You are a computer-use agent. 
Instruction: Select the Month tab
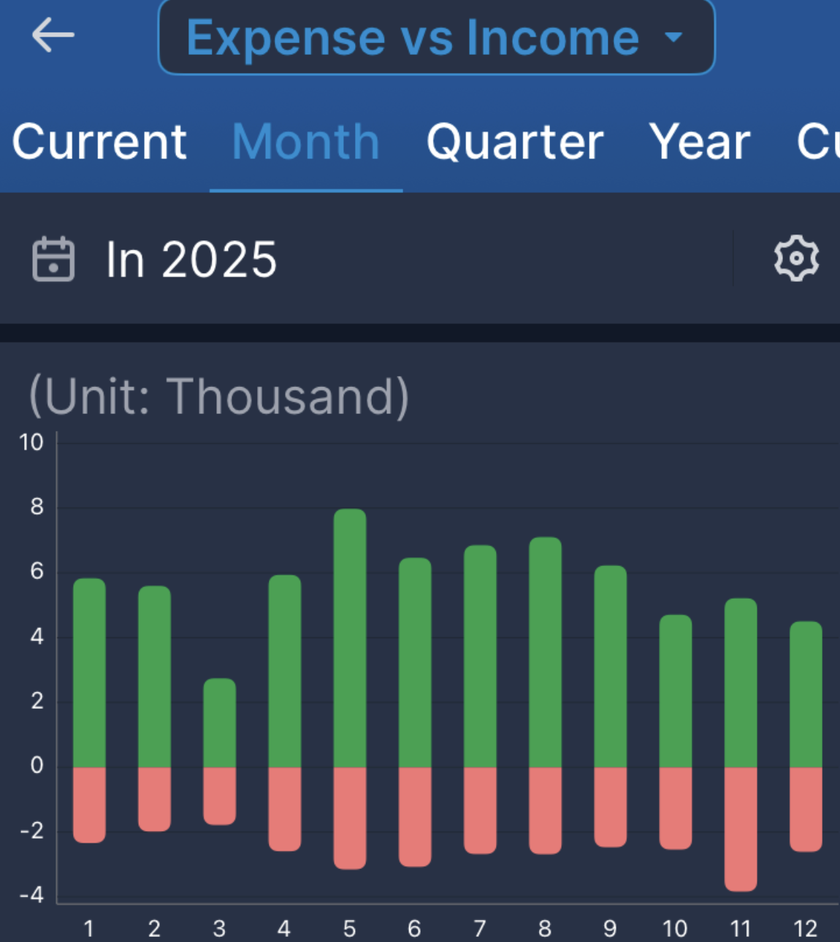306,142
